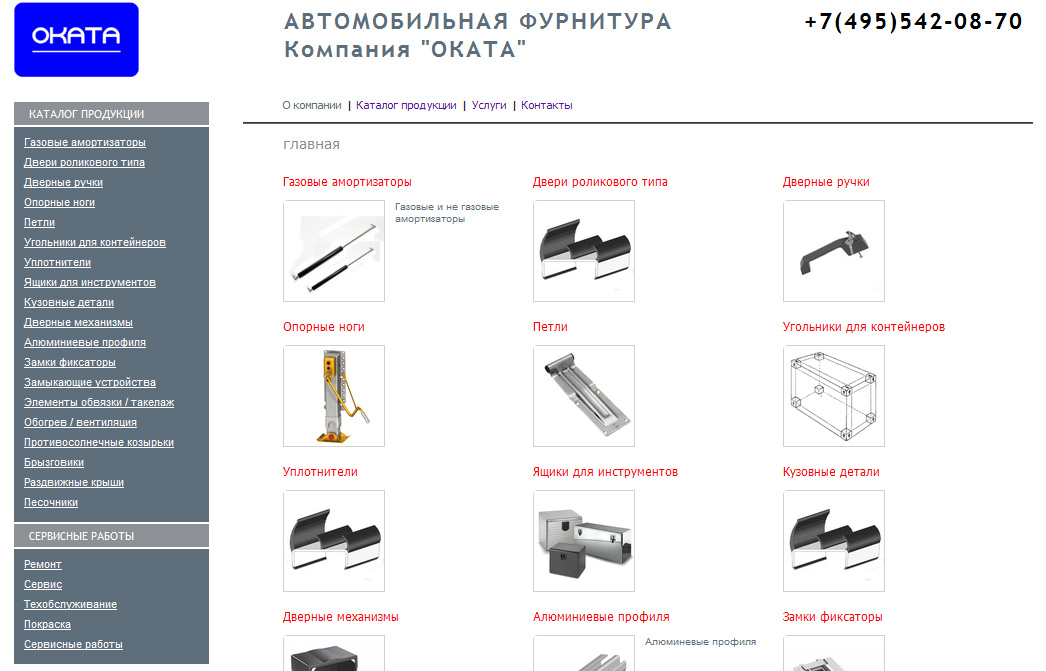Open the 'Техобслуживание' service link
The image size is (1046, 671).
[x=70, y=604]
